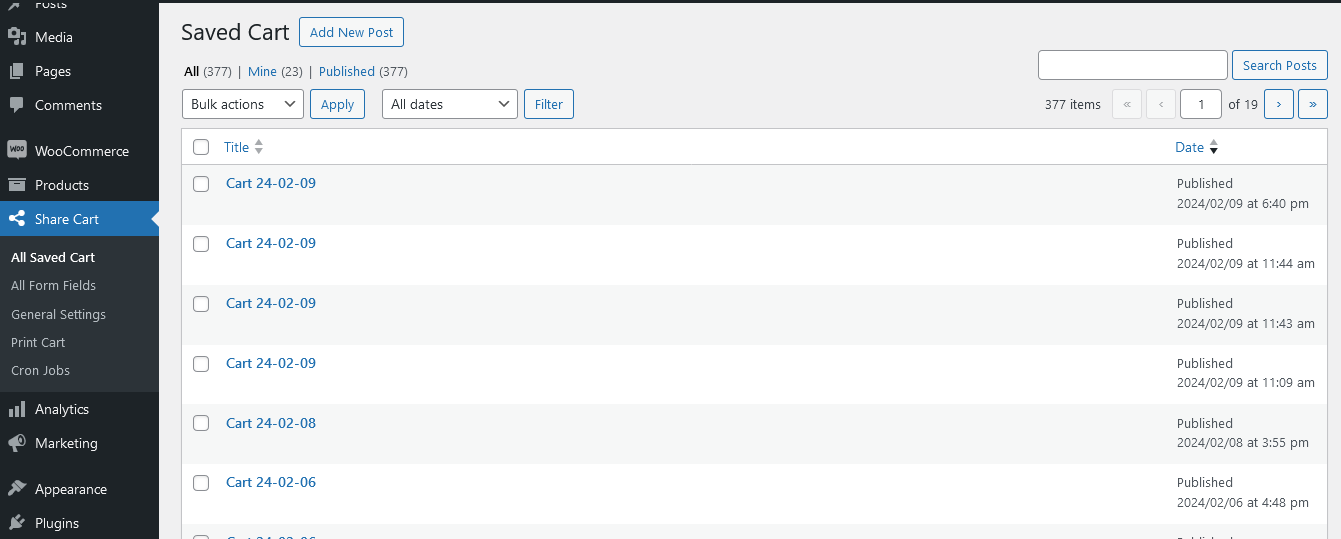
Task: Show All (377) posts filter link
Action: click(x=208, y=72)
